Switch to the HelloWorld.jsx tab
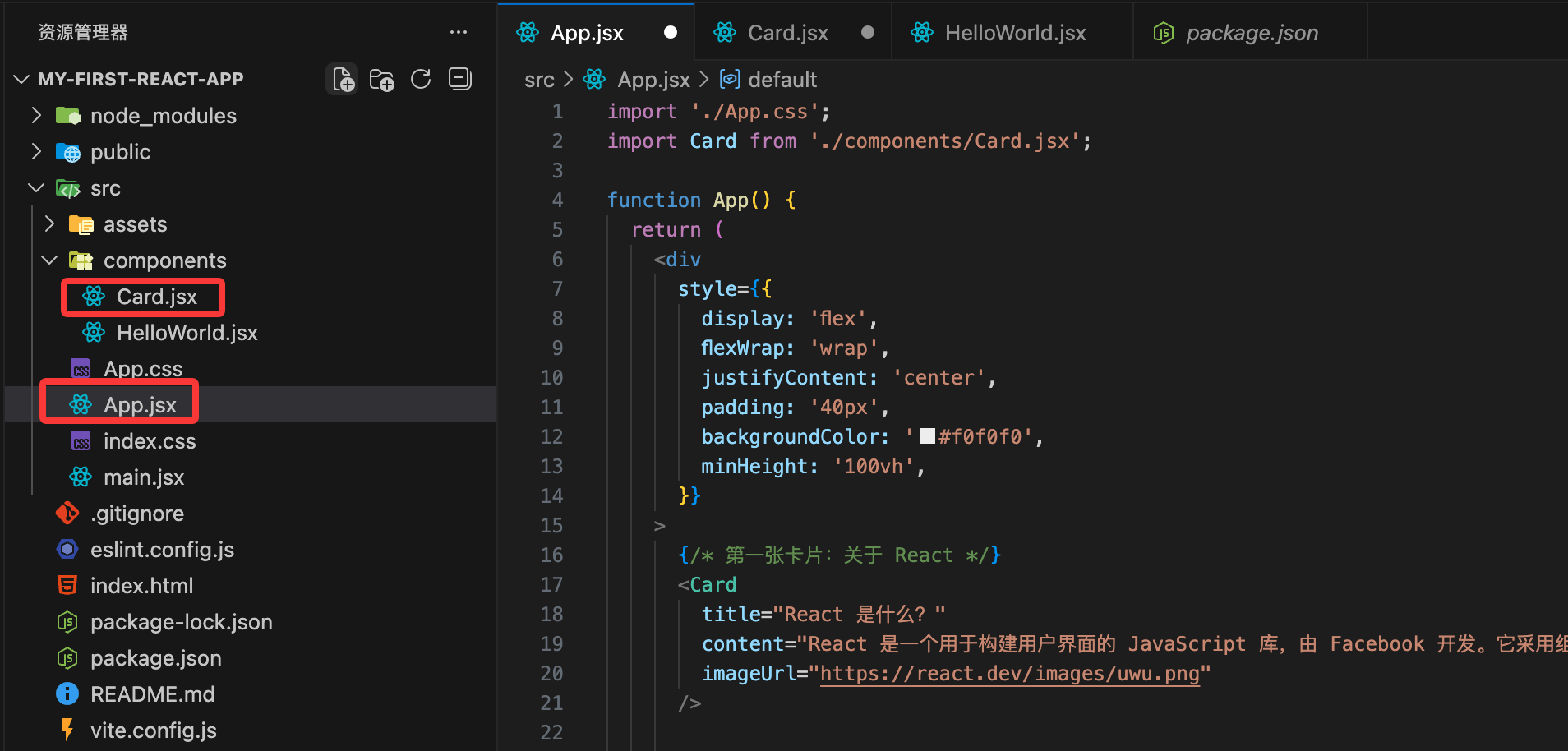This screenshot has height=751, width=1568. click(x=1014, y=33)
